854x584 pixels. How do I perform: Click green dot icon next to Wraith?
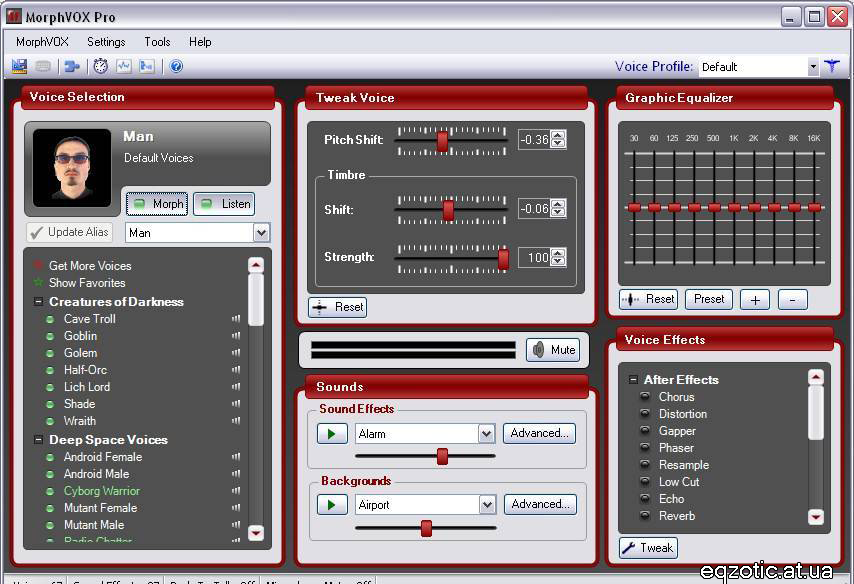click(x=50, y=421)
